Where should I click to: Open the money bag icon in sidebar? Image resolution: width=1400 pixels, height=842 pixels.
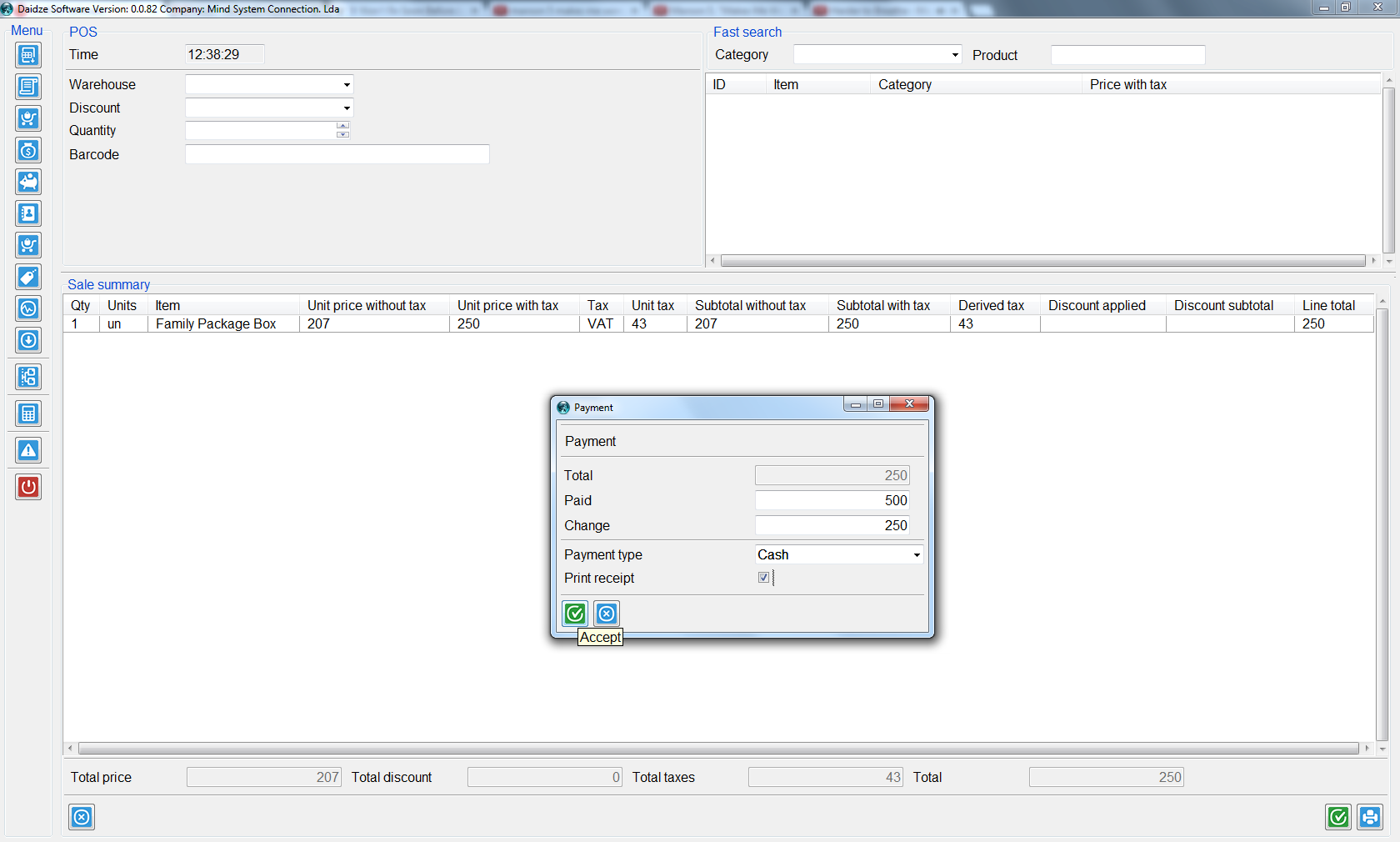point(28,150)
